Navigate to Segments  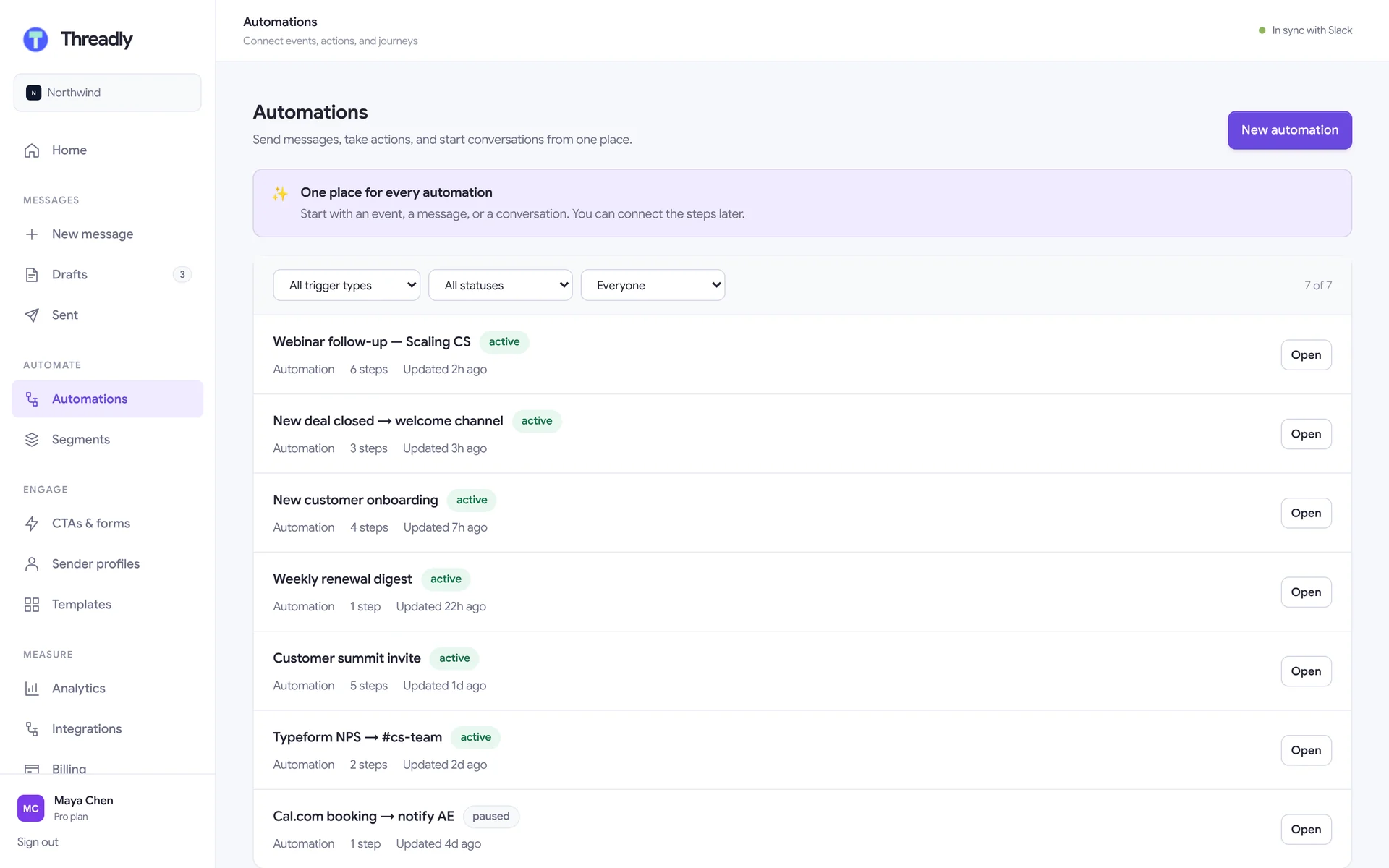(108, 440)
